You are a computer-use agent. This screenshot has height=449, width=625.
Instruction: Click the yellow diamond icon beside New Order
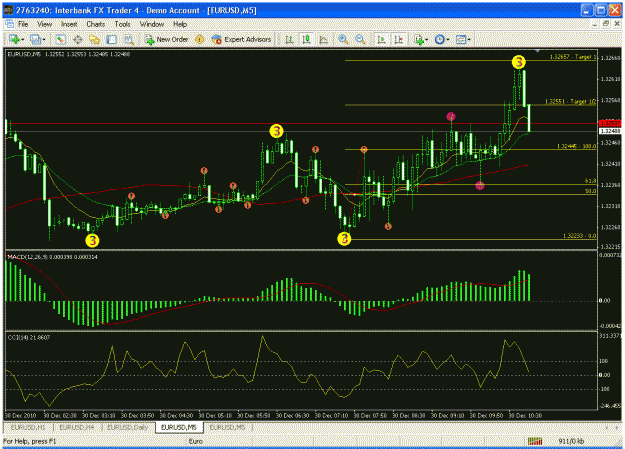199,39
